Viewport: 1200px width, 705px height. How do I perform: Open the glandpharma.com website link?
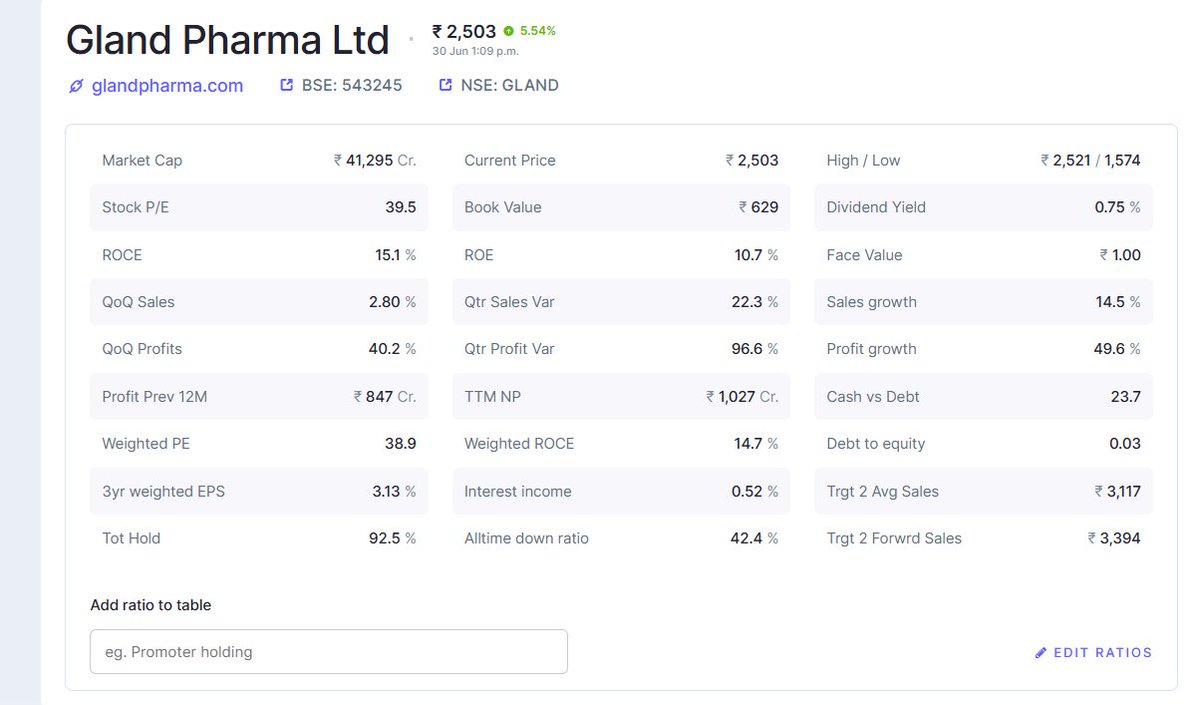click(167, 86)
